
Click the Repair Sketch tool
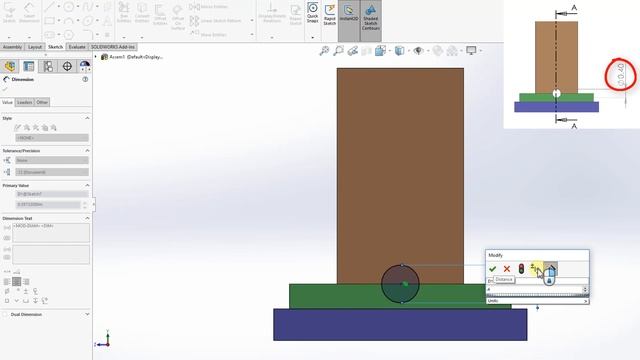pyautogui.click(x=296, y=15)
